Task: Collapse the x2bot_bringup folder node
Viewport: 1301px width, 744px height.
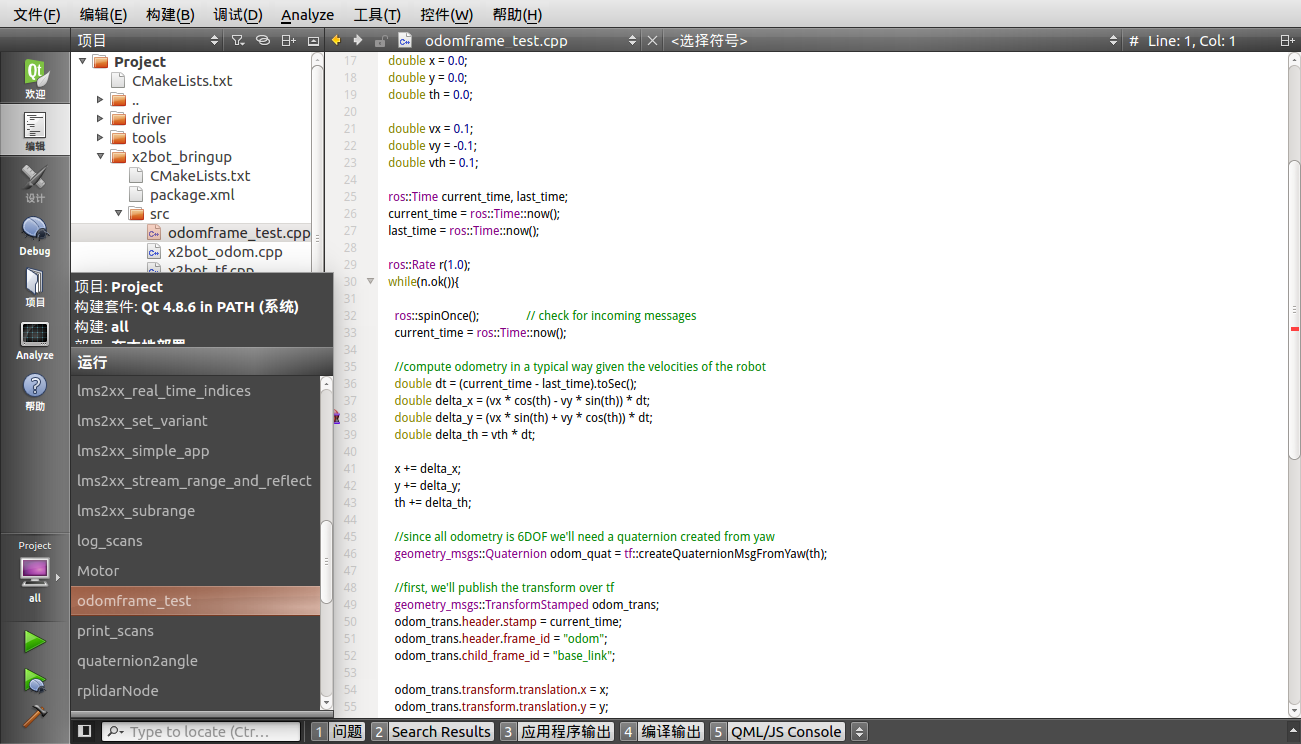Action: [100, 156]
